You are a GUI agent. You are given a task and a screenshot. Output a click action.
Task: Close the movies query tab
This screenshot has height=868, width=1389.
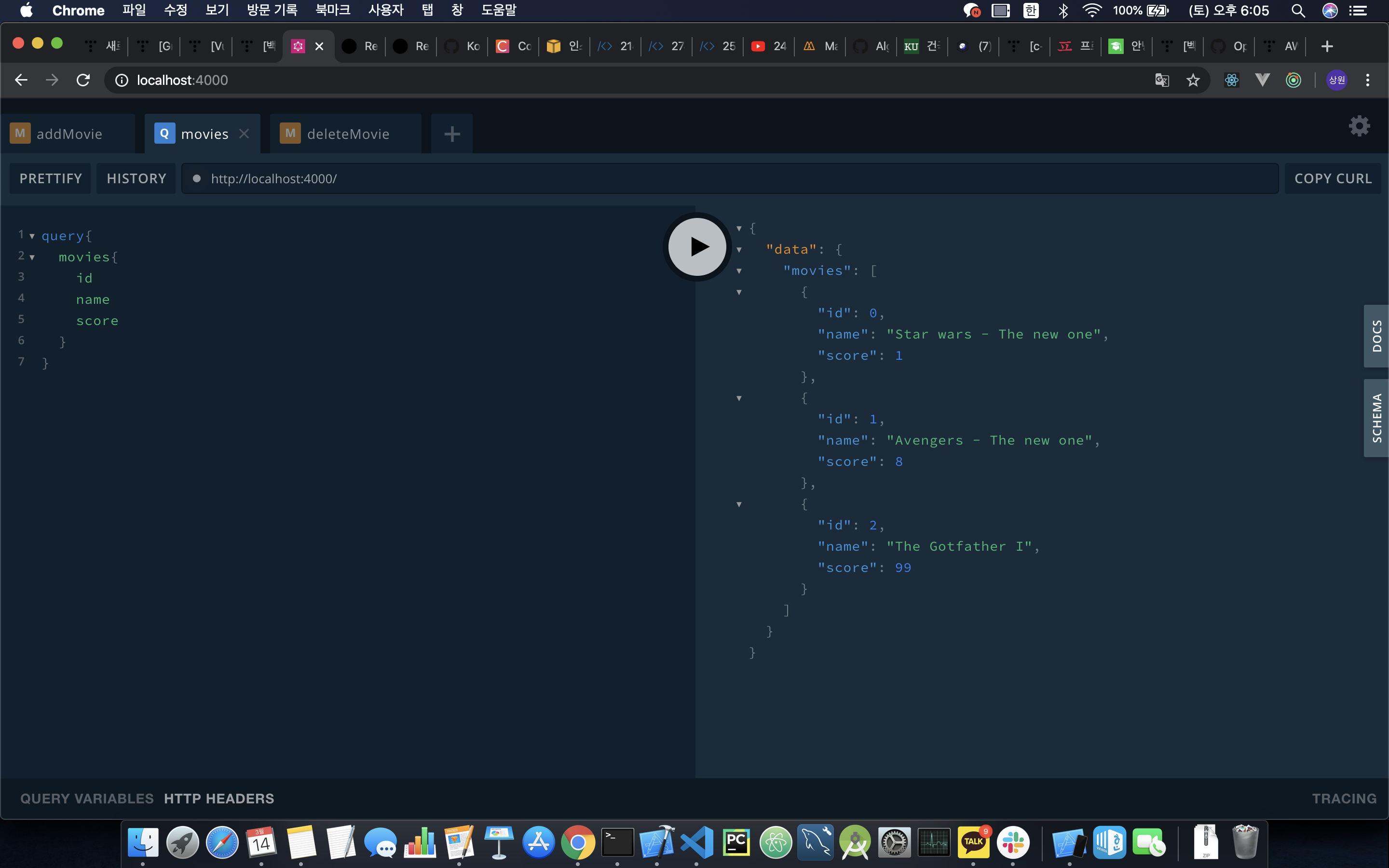(x=244, y=134)
